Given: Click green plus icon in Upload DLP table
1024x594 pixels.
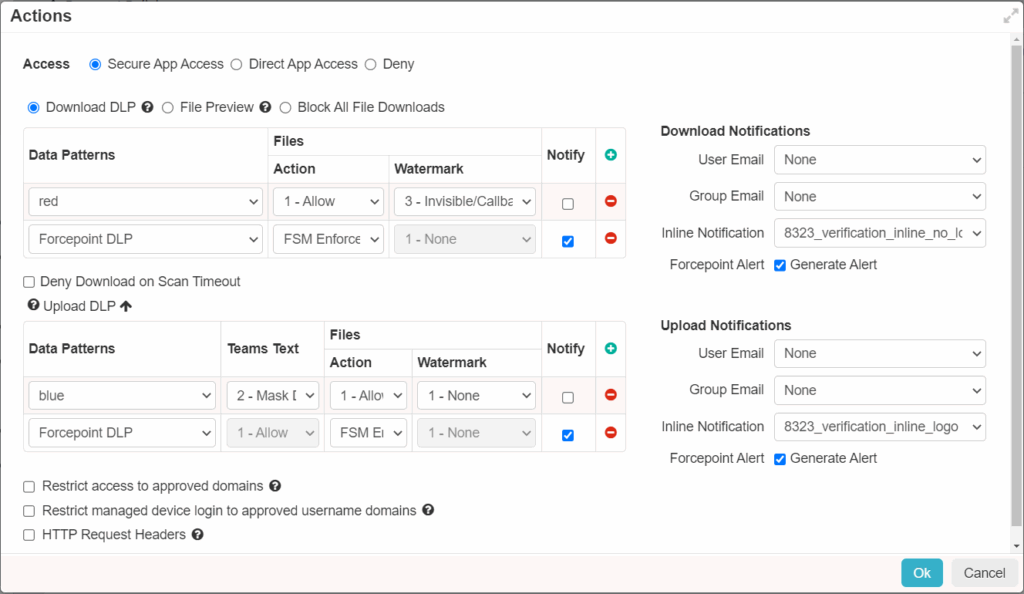Looking at the screenshot, I should 610,348.
